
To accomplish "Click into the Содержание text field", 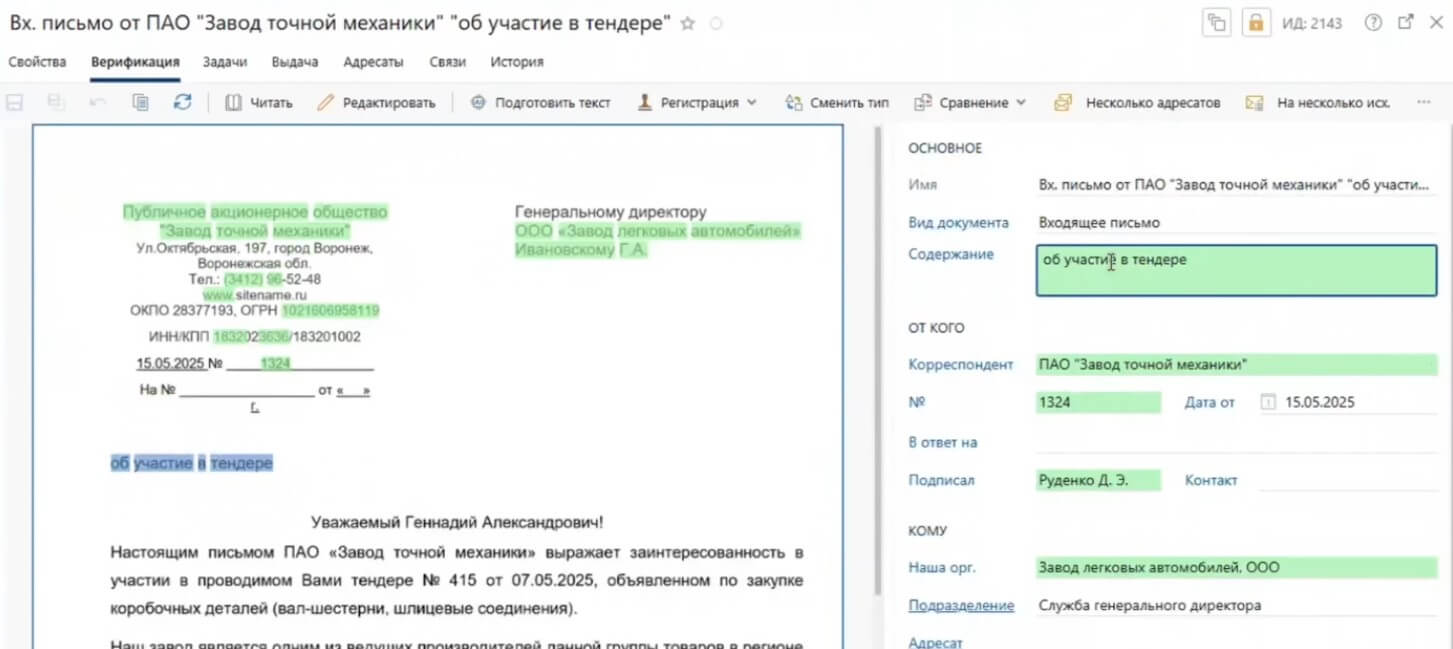I will click(1235, 270).
